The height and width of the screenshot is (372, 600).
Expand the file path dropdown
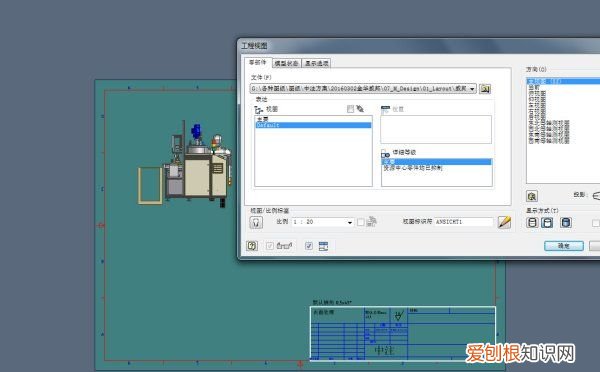[x=472, y=89]
